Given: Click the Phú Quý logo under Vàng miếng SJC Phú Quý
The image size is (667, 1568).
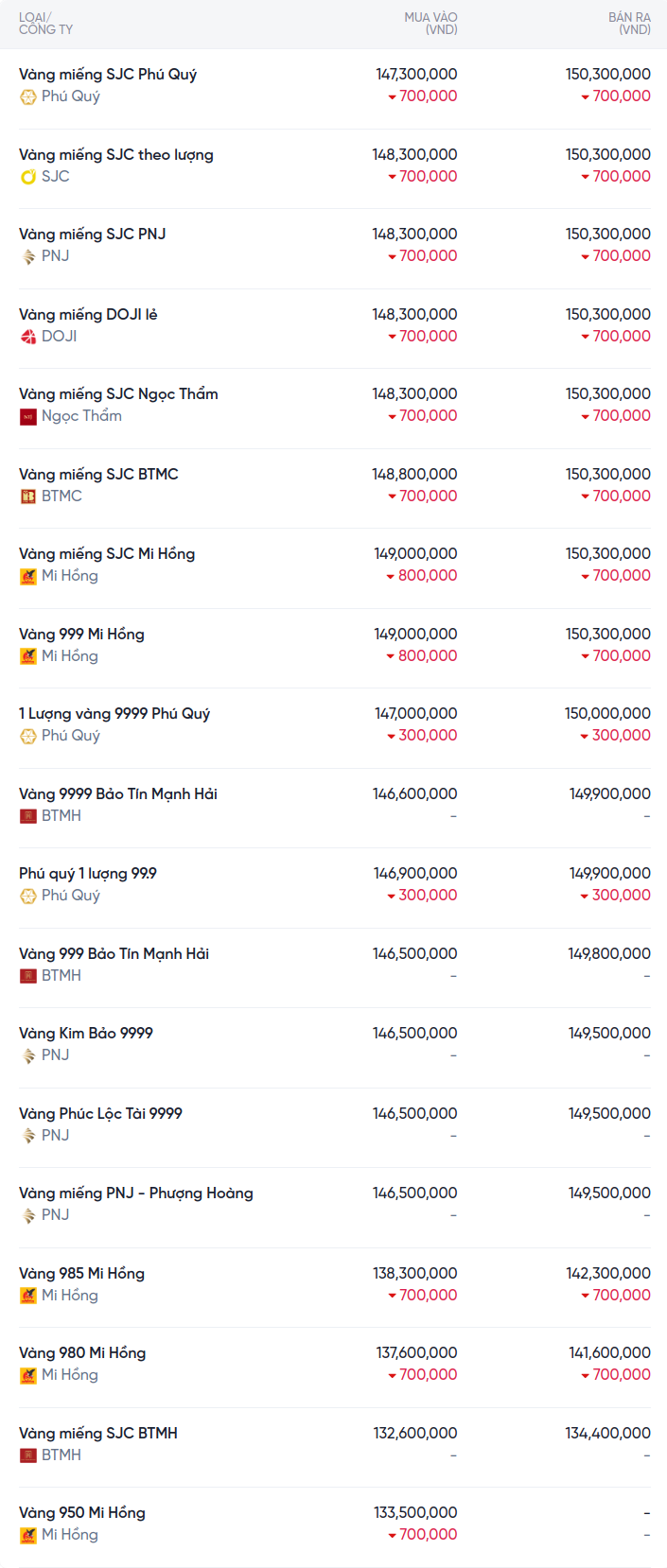Looking at the screenshot, I should click(x=28, y=96).
